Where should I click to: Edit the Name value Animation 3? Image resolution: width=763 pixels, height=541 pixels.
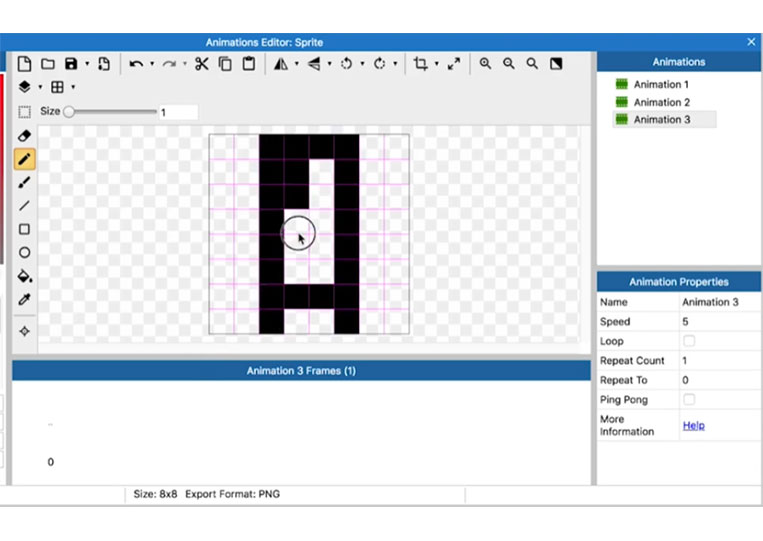coord(719,302)
